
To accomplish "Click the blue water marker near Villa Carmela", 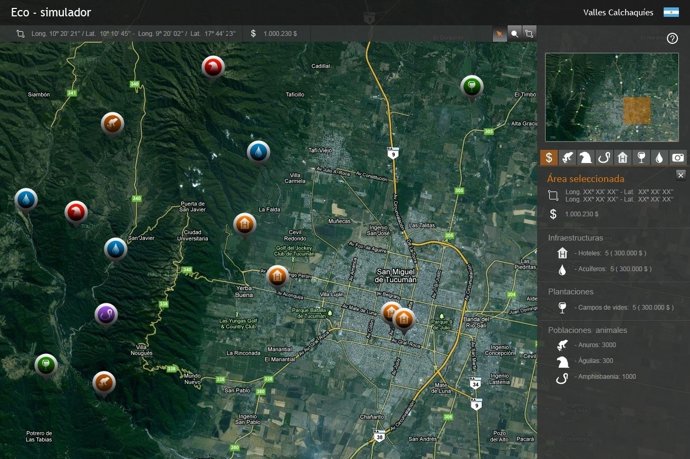I will point(259,151).
